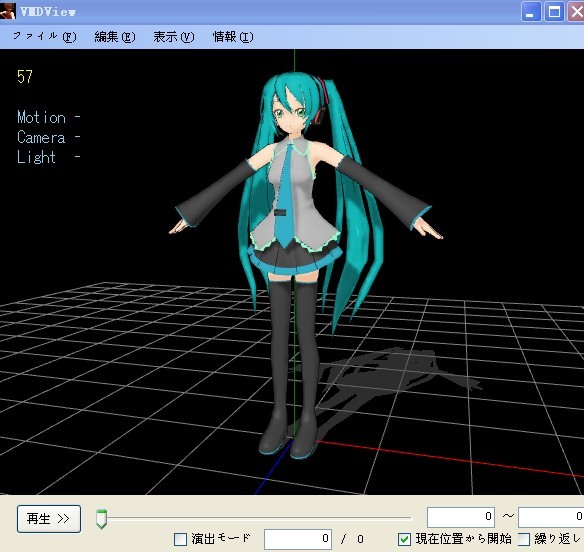584x552 pixels.
Task: Open the ファイル (F) menu
Action: coord(45,37)
